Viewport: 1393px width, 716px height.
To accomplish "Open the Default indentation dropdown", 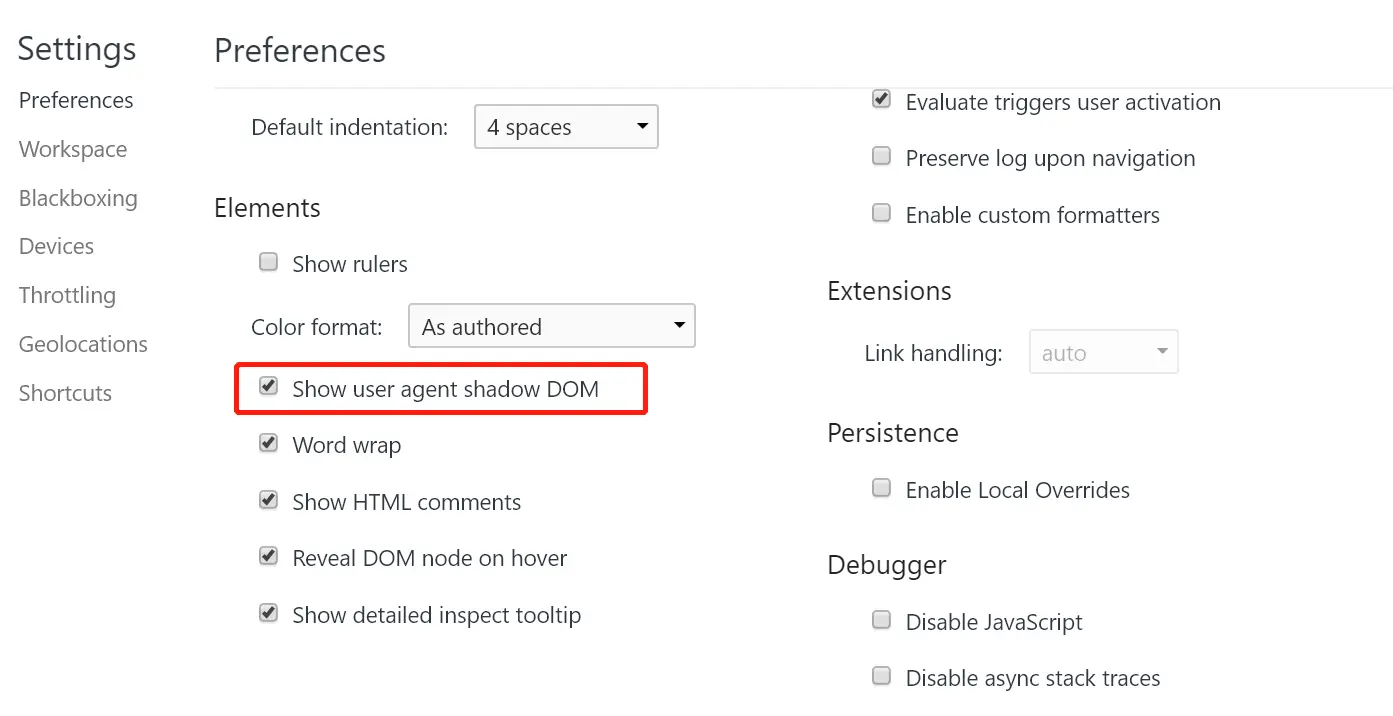I will coord(566,127).
